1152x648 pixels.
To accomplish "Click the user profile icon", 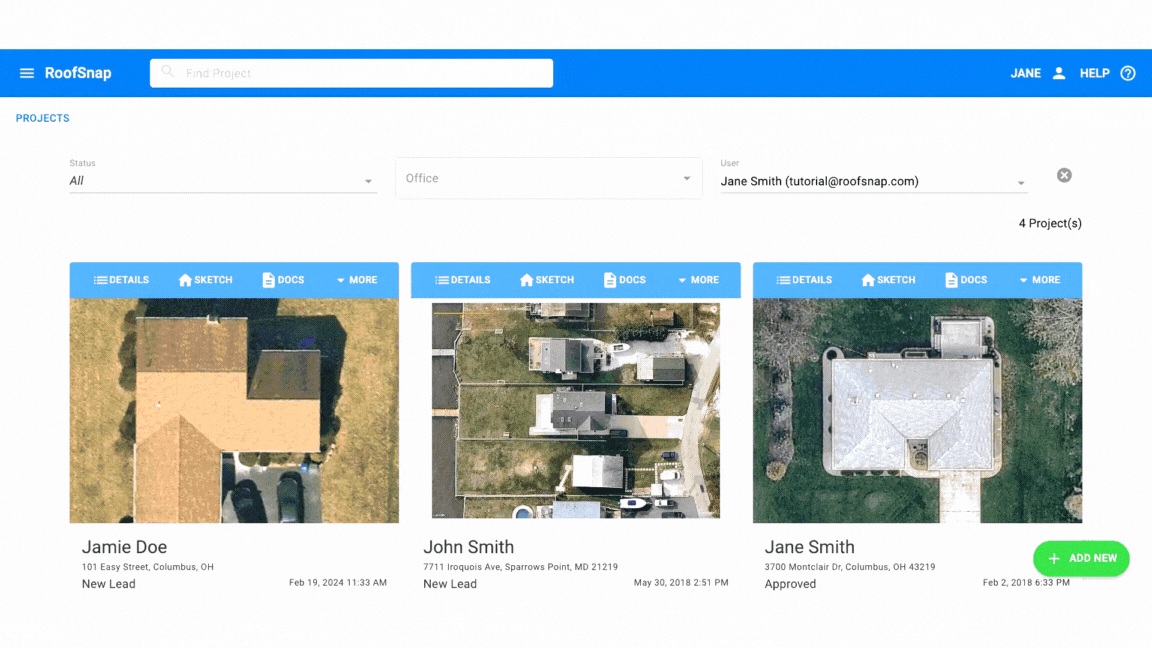I will tap(1059, 73).
